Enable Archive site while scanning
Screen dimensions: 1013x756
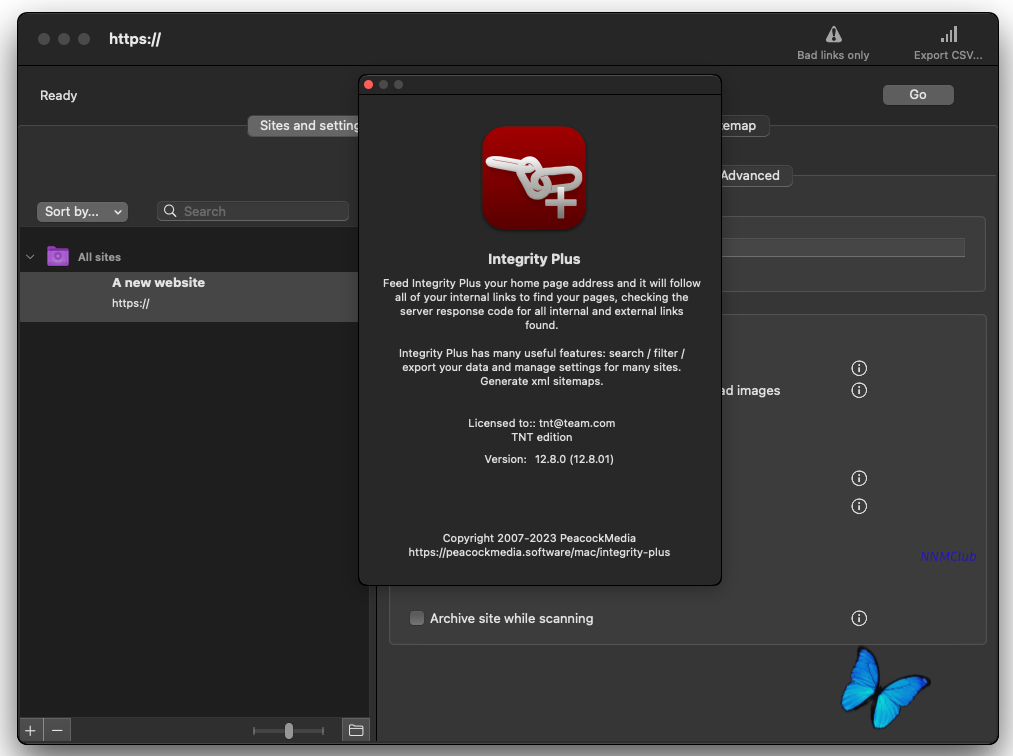coord(417,618)
